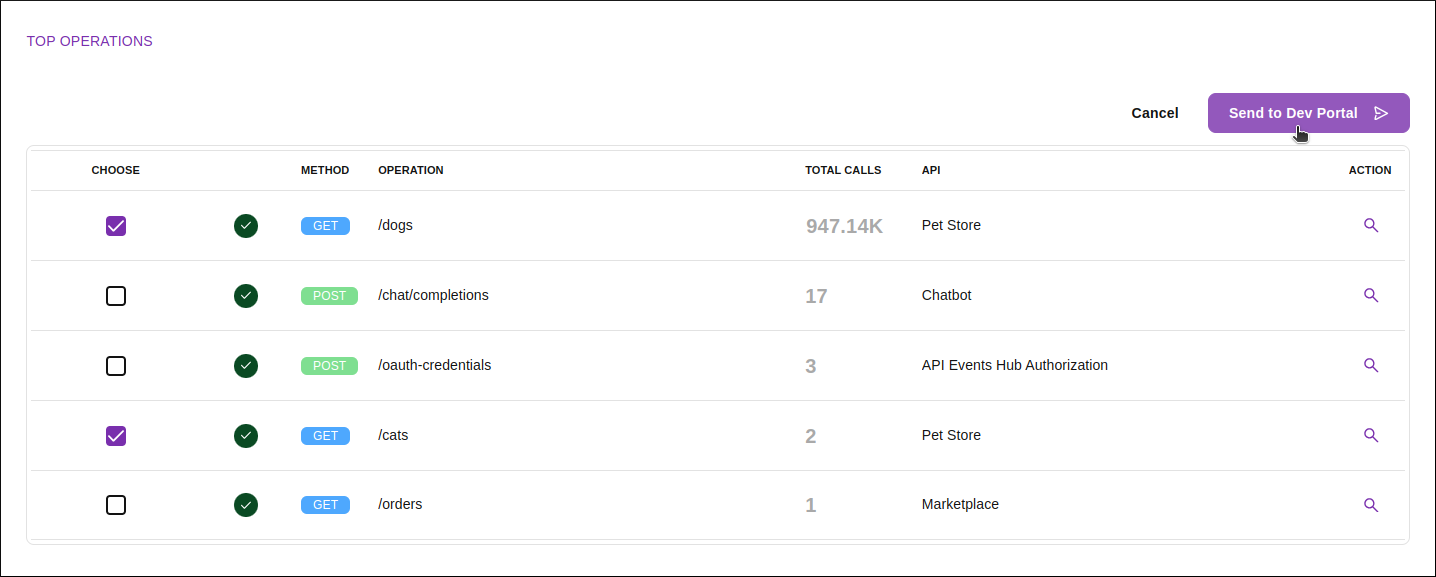Click the magnifier icon for /dogs row
This screenshot has width=1436, height=577.
click(x=1371, y=226)
